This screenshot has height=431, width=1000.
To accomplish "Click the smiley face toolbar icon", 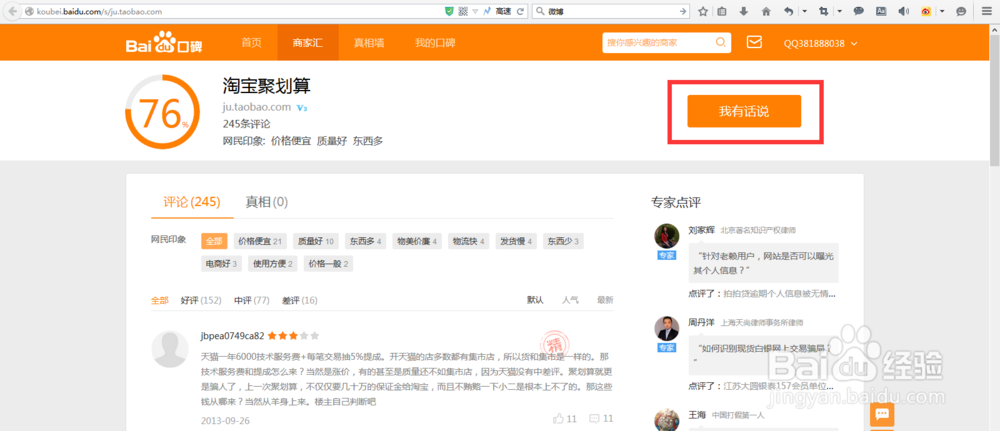I will [960, 11].
